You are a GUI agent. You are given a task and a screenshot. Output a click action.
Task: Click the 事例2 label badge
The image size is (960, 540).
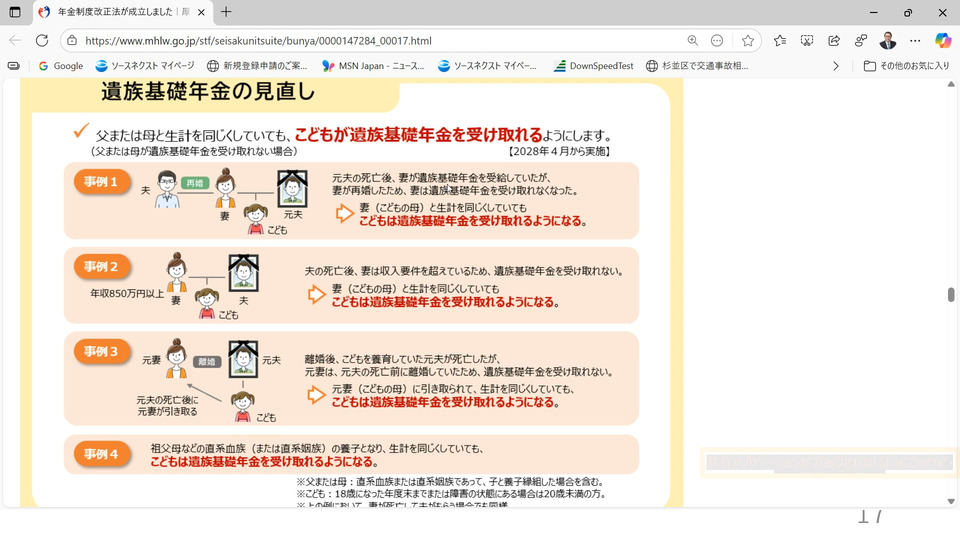pyautogui.click(x=102, y=266)
